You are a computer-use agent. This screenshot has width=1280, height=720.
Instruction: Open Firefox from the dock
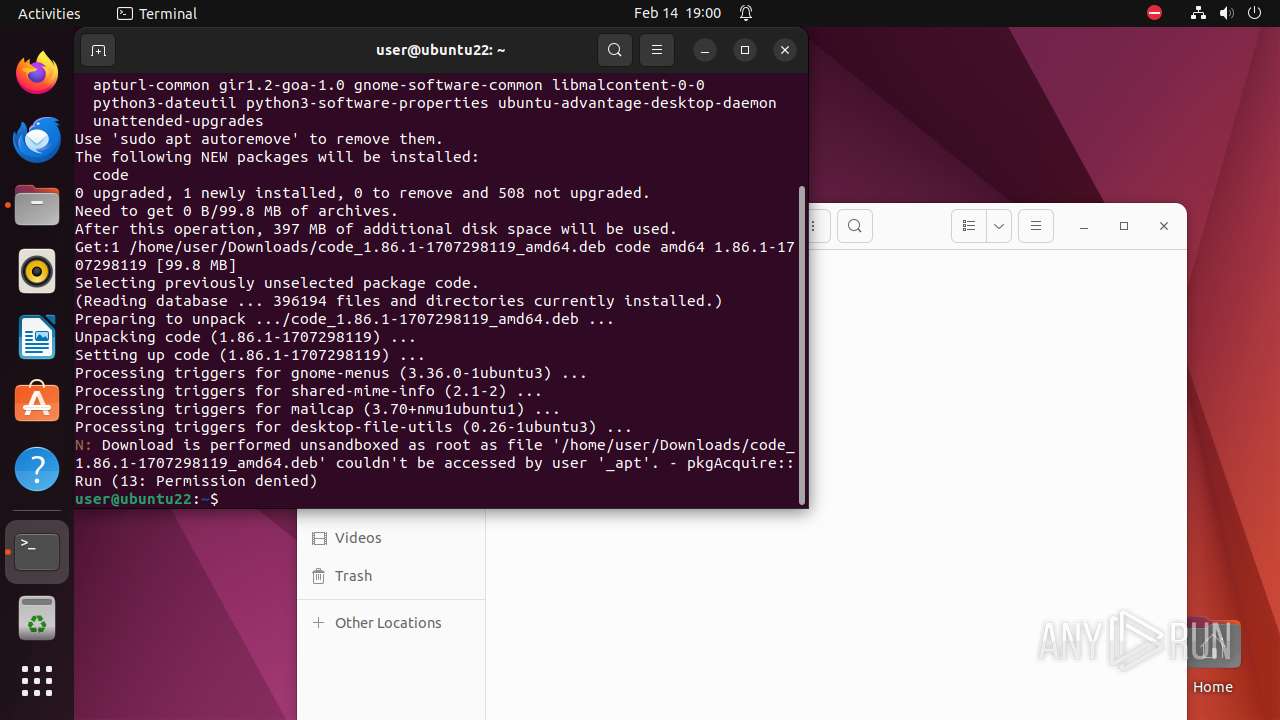(37, 73)
